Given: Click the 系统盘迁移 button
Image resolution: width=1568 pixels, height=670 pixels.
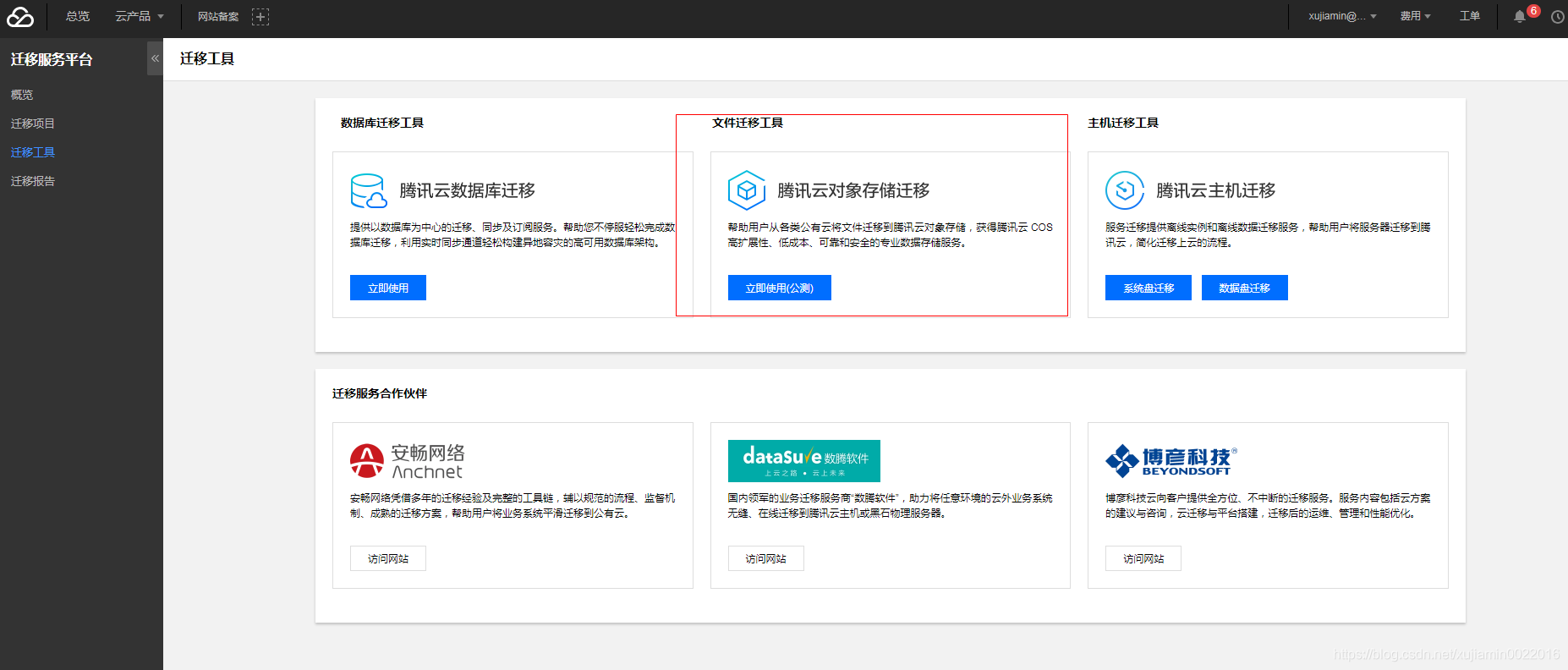Looking at the screenshot, I should click(x=1149, y=288).
